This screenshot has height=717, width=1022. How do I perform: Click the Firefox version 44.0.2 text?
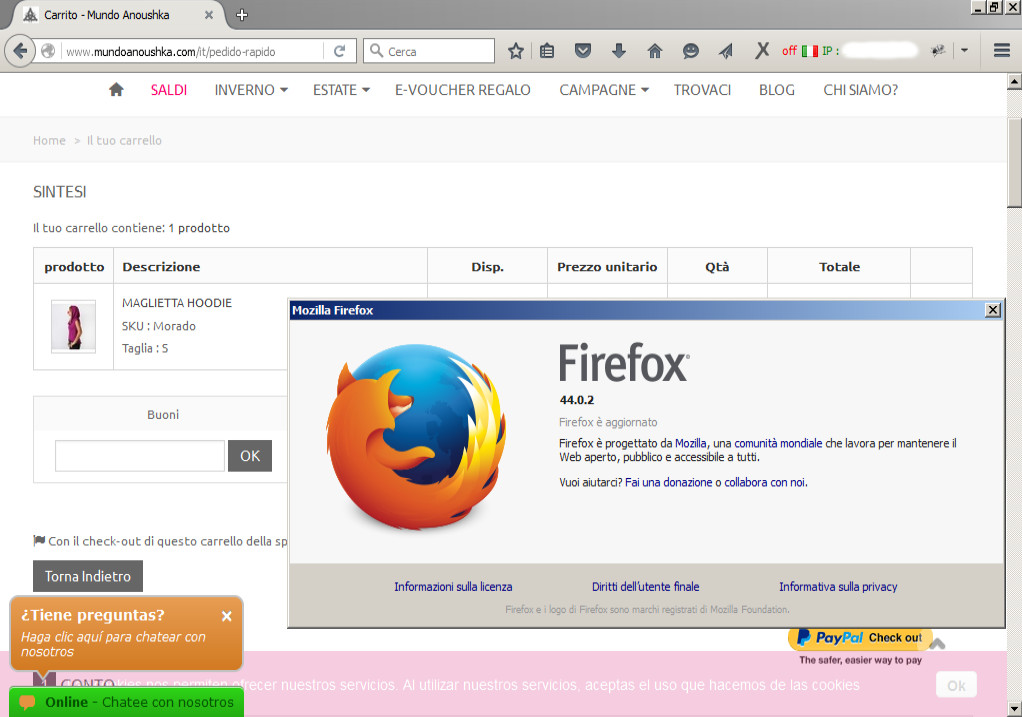click(577, 400)
